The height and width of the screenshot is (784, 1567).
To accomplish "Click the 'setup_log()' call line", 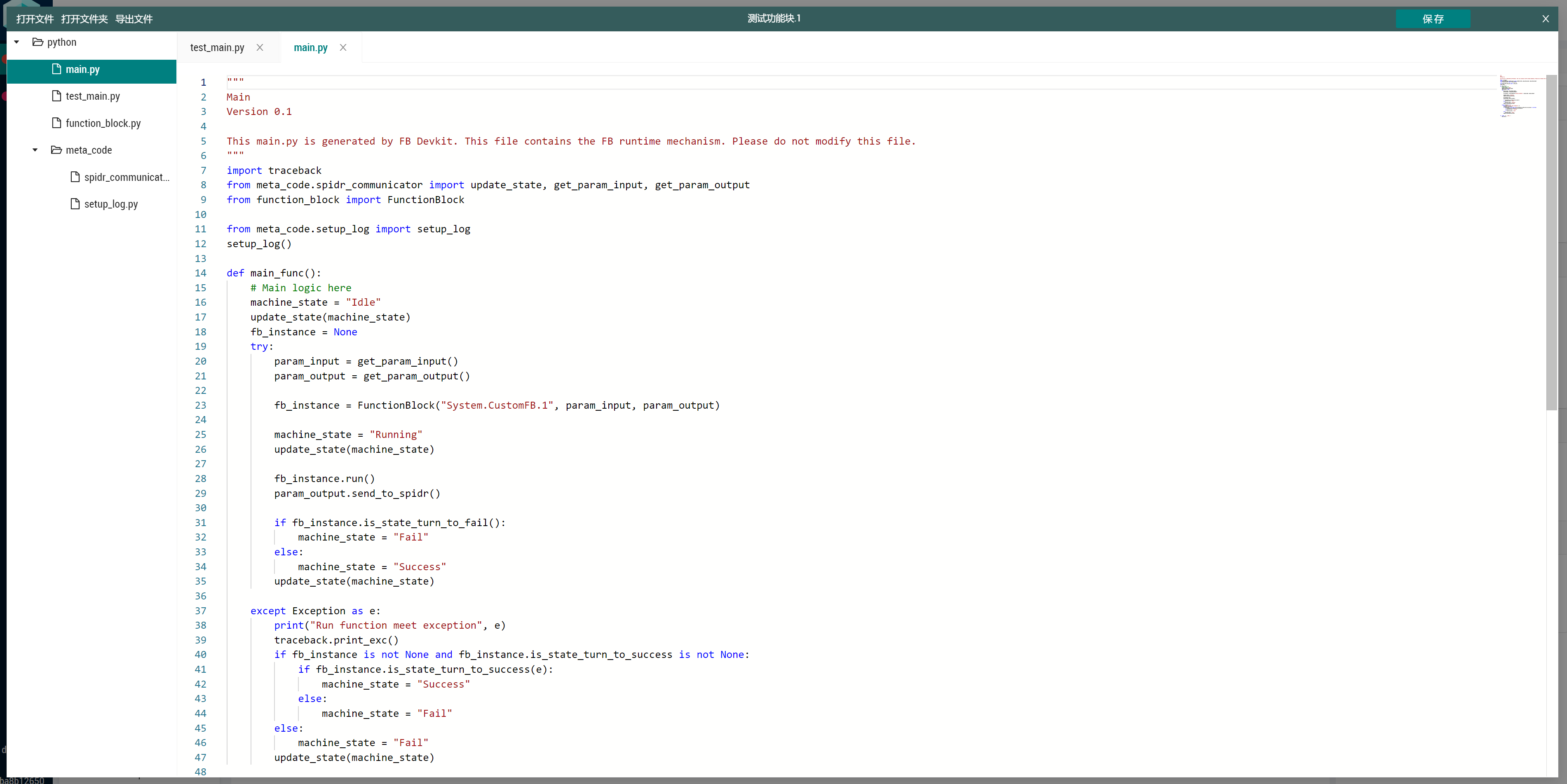I will pos(259,244).
